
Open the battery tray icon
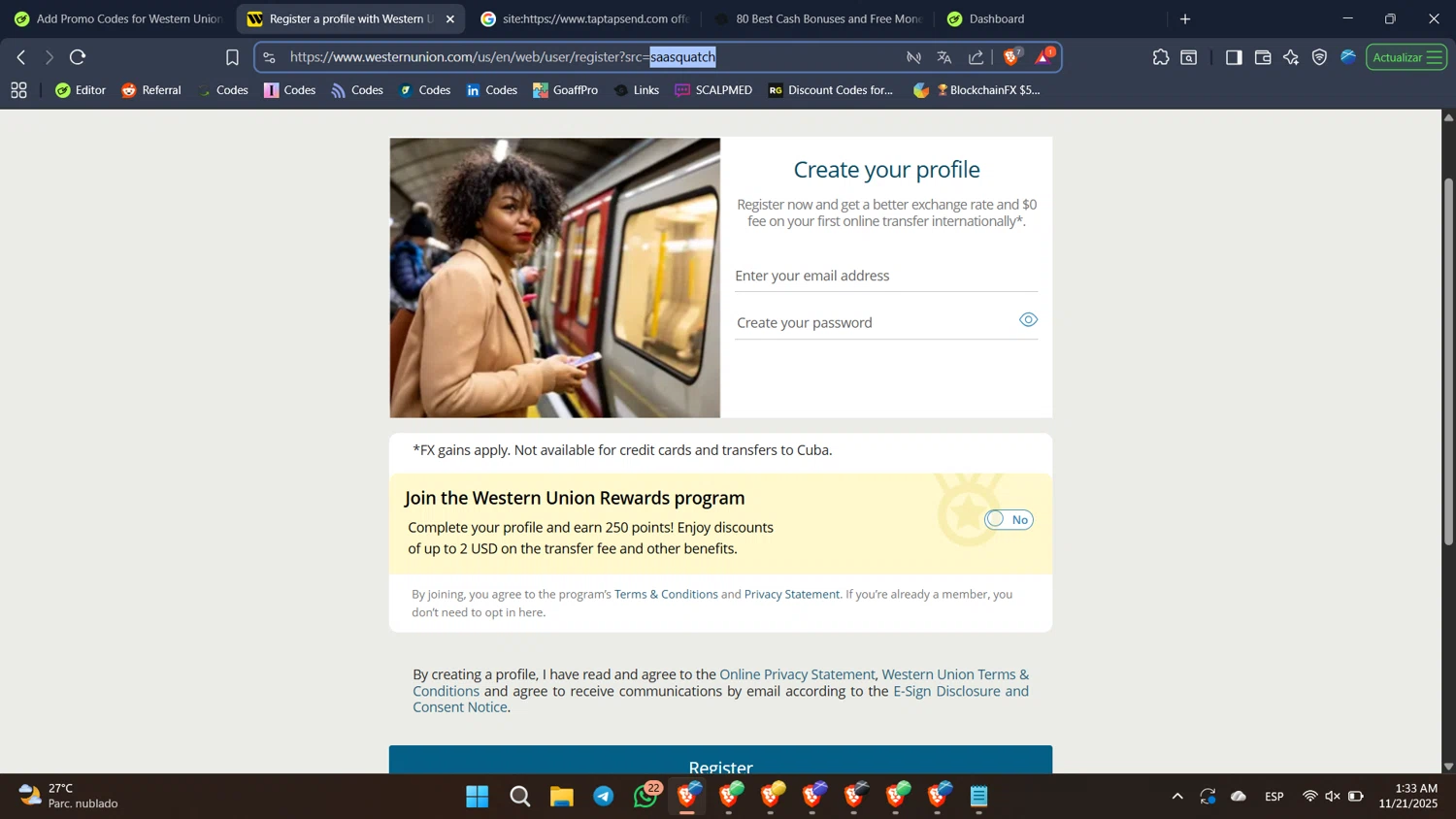coord(1356,797)
